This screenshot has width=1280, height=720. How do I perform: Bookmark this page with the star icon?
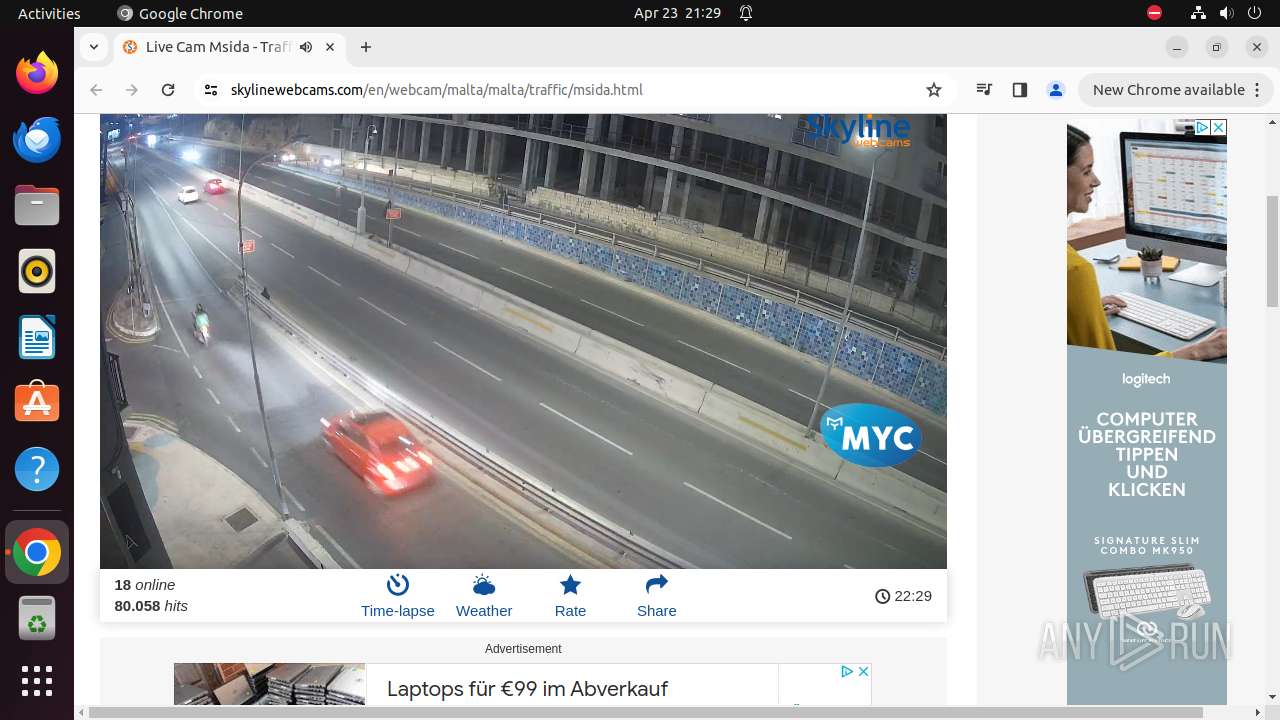(934, 90)
